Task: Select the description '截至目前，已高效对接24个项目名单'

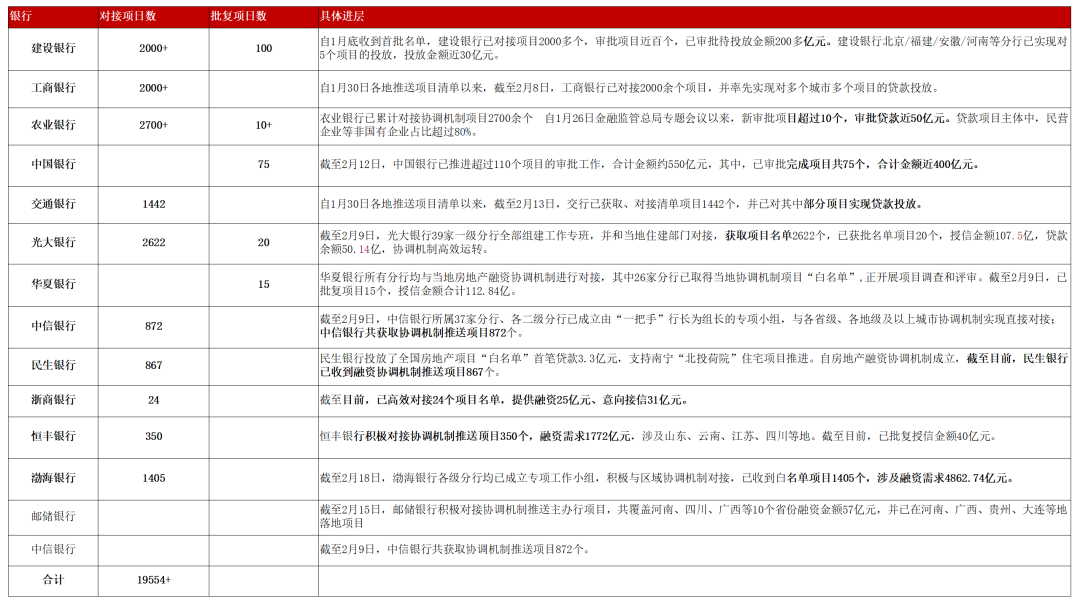Action: [504, 400]
